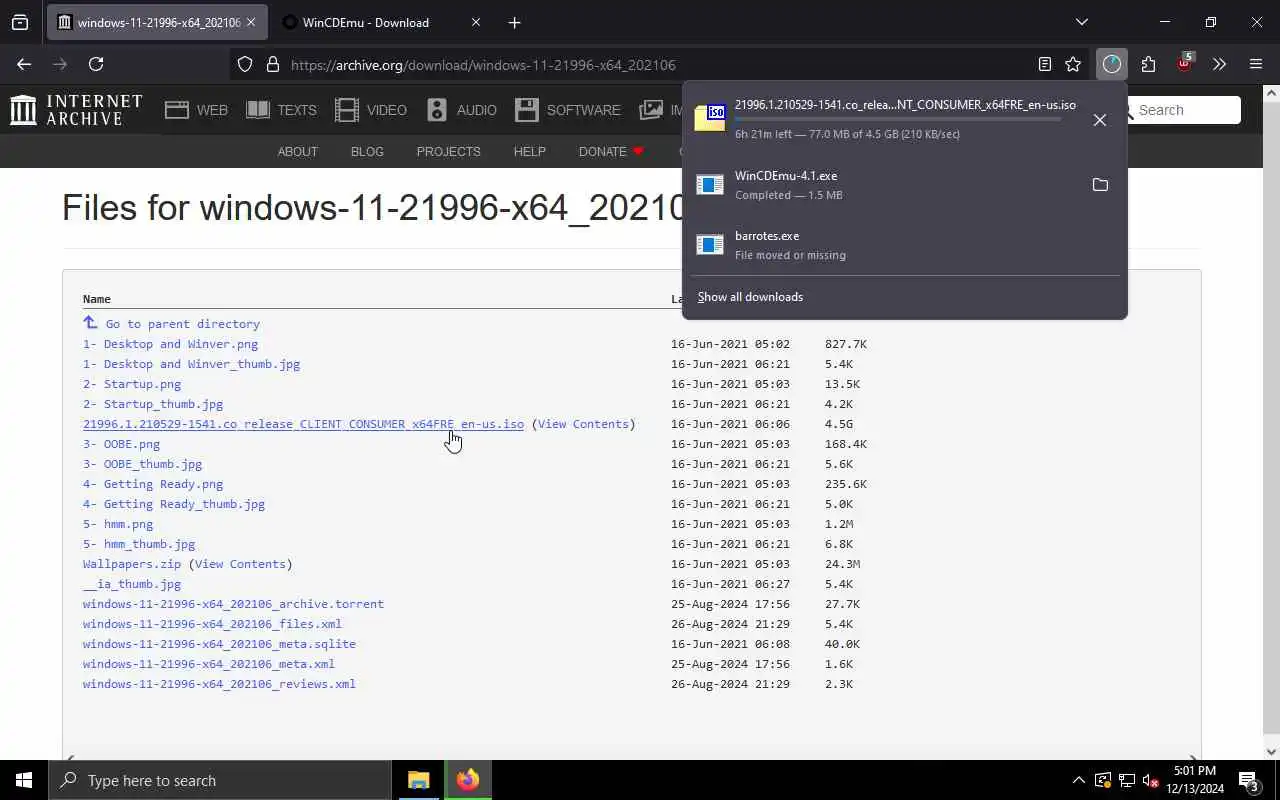This screenshot has width=1280, height=800.
Task: Open the Windows Start menu
Action: coord(24,780)
